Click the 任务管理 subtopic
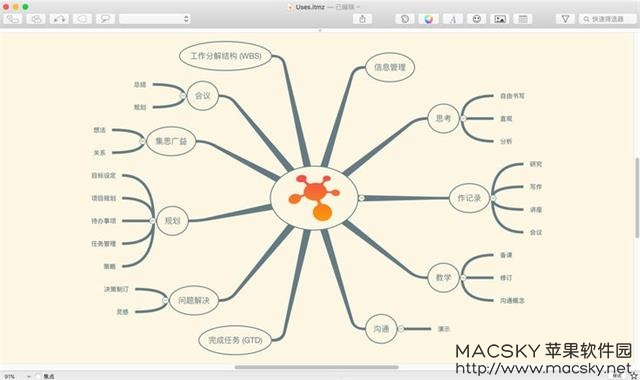 coord(104,244)
